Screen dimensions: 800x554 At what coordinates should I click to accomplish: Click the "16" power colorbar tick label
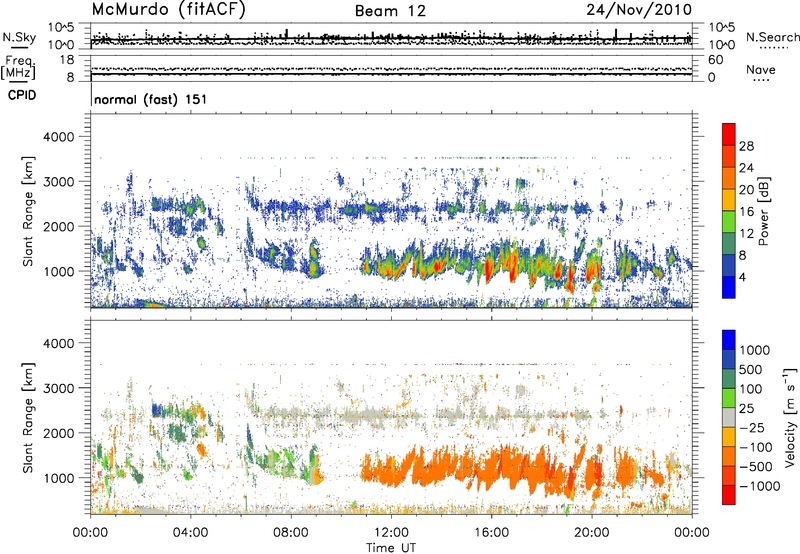(746, 212)
